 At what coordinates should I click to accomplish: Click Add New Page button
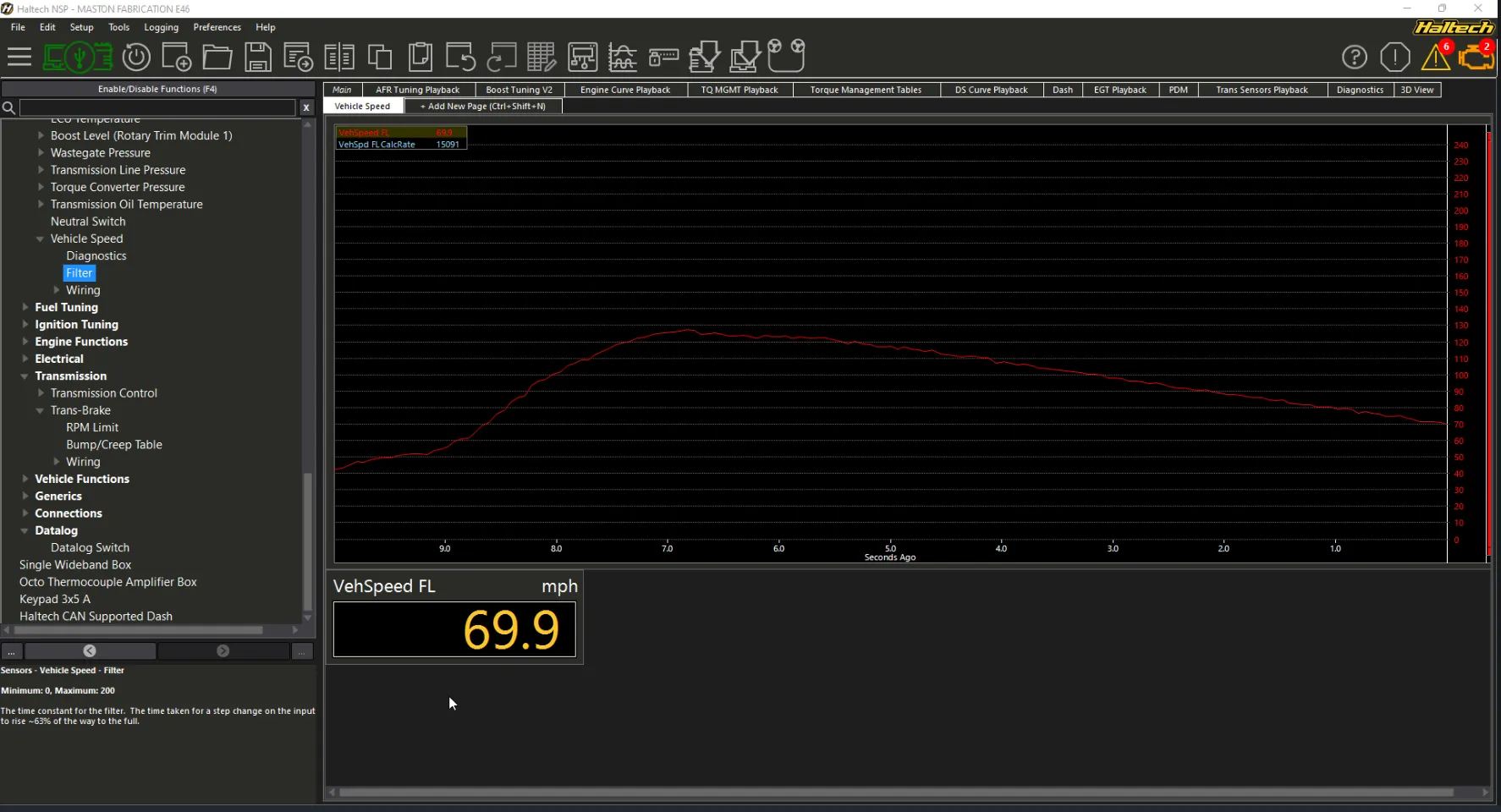(x=483, y=106)
